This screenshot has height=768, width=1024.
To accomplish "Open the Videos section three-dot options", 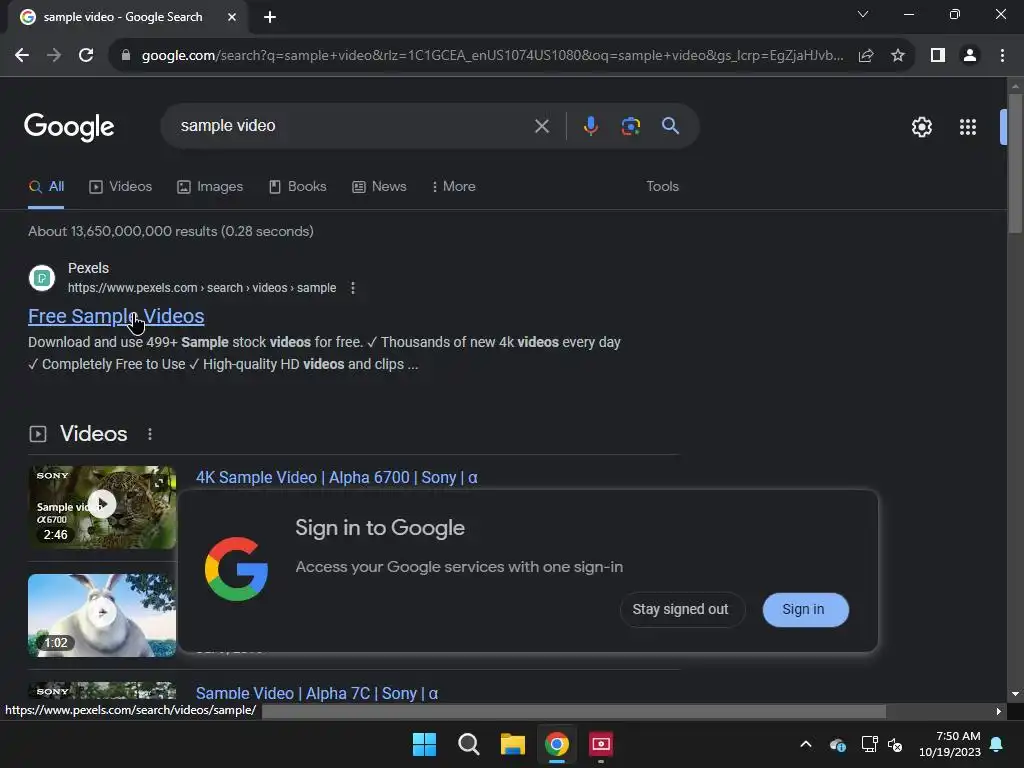I will coord(150,434).
